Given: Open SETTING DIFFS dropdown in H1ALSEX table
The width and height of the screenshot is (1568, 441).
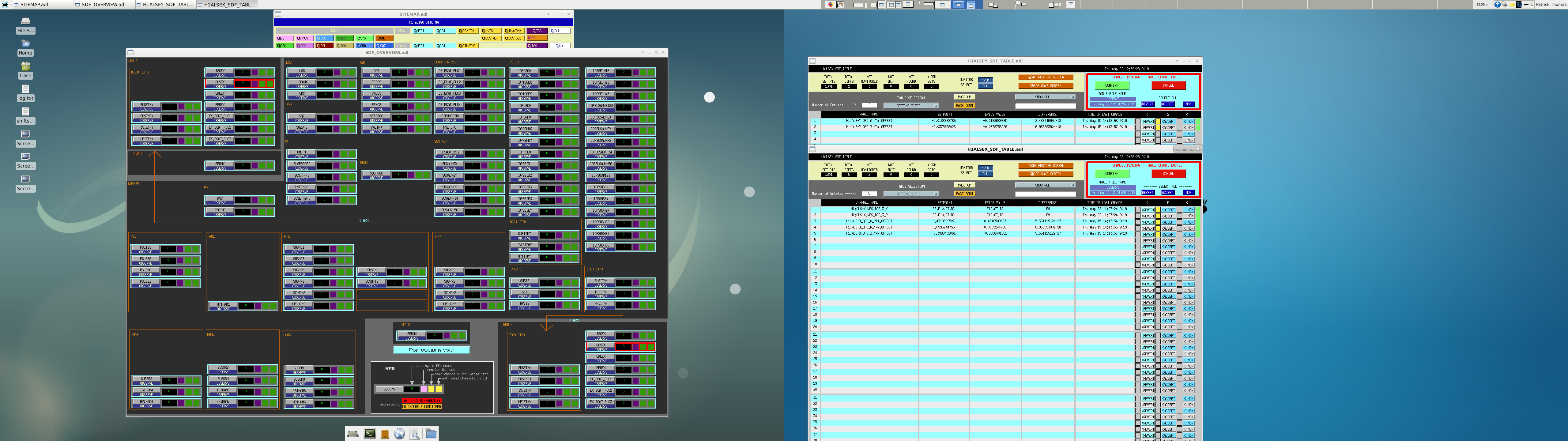Looking at the screenshot, I should tap(910, 194).
